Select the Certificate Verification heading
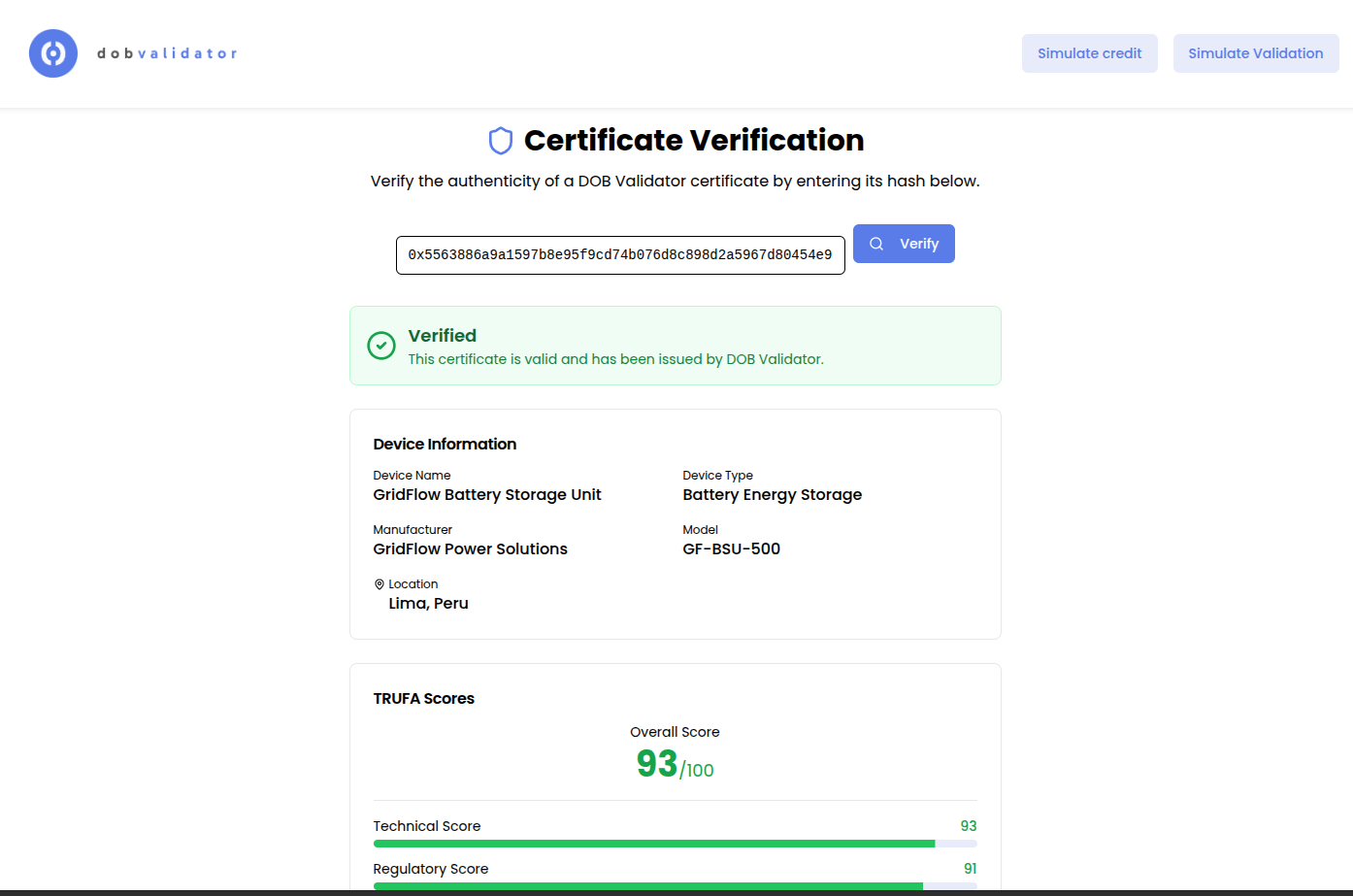Image resolution: width=1353 pixels, height=896 pixels. (694, 141)
